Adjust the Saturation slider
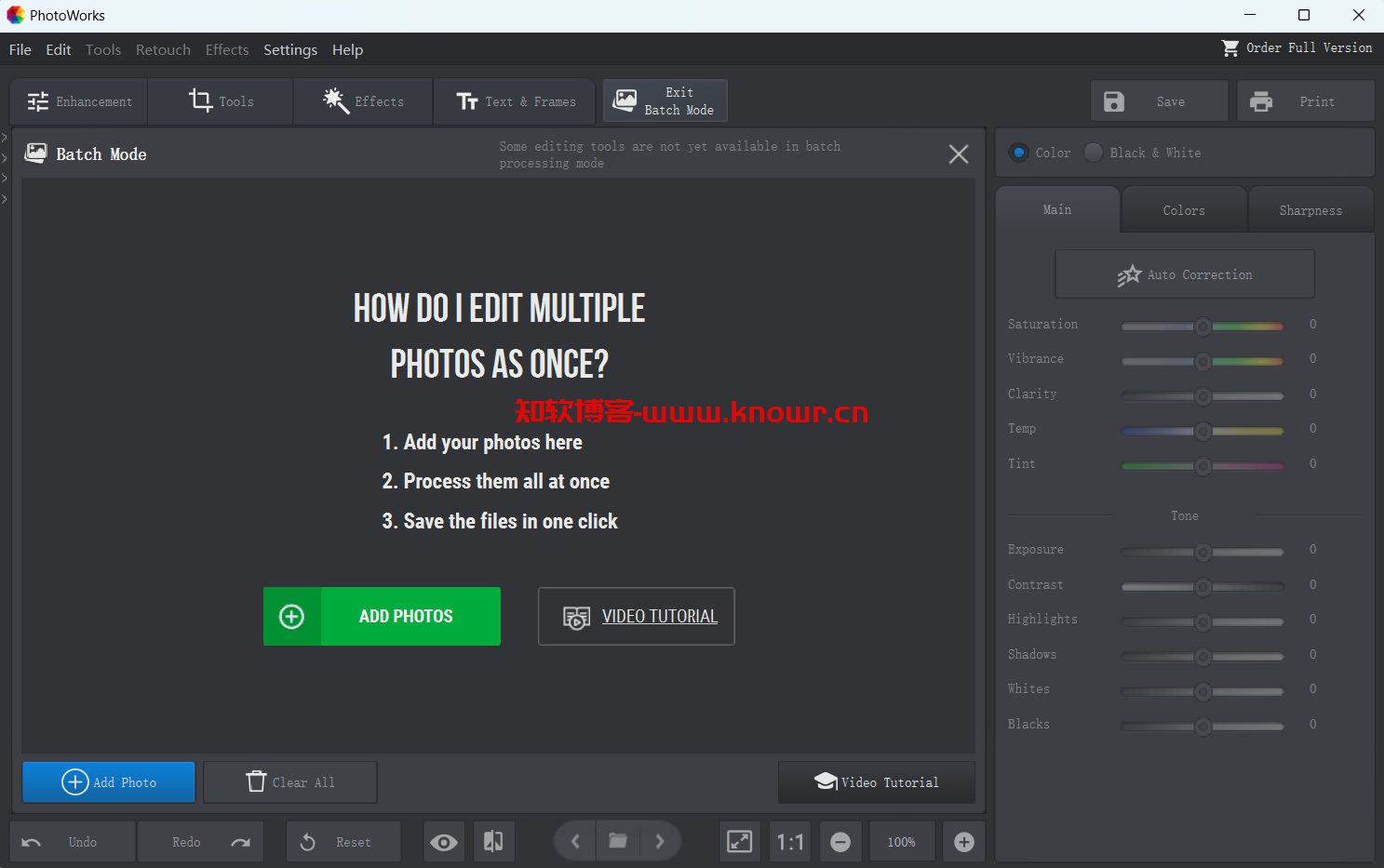Image resolution: width=1384 pixels, height=868 pixels. 1203,326
